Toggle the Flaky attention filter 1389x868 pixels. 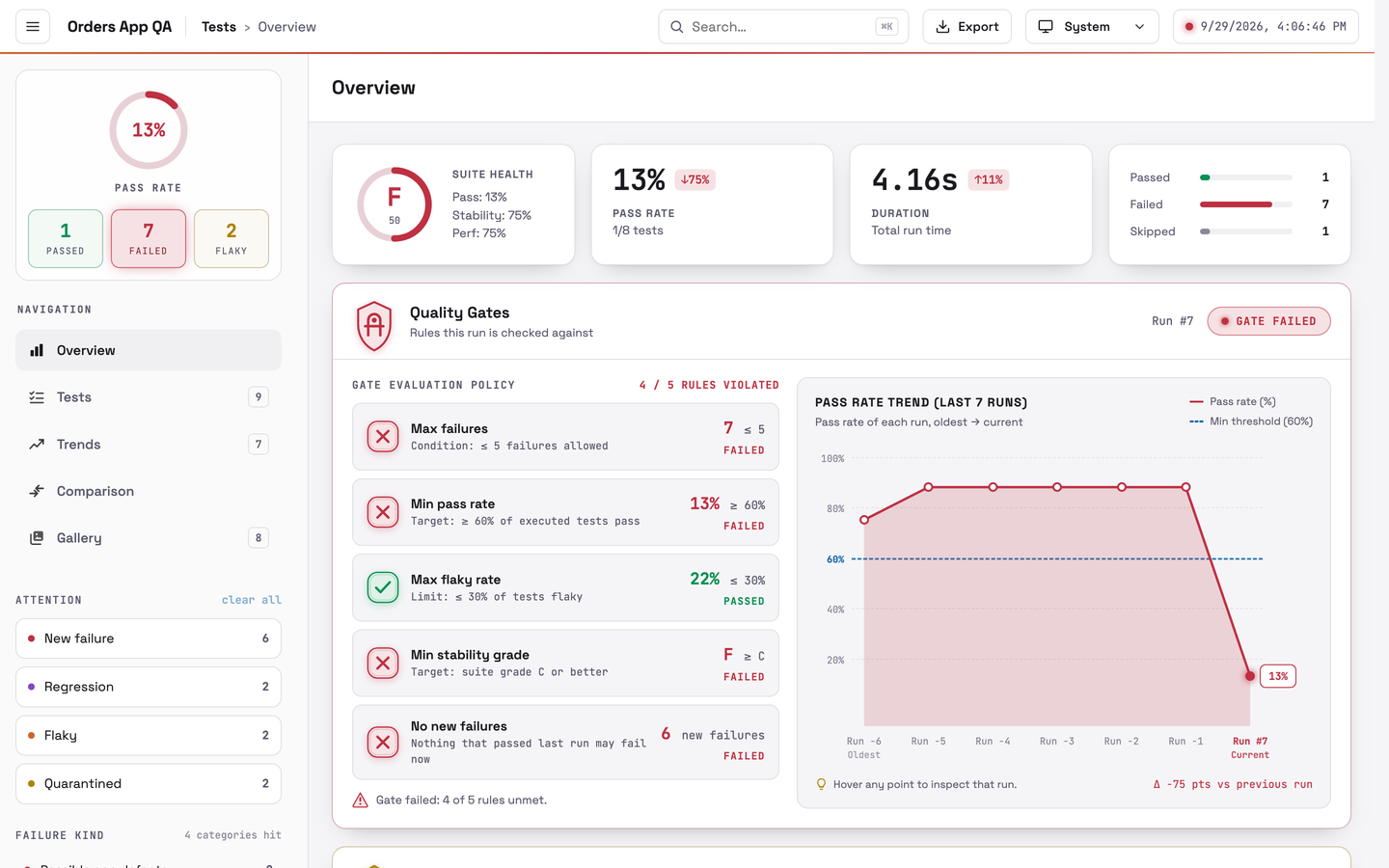click(x=149, y=735)
